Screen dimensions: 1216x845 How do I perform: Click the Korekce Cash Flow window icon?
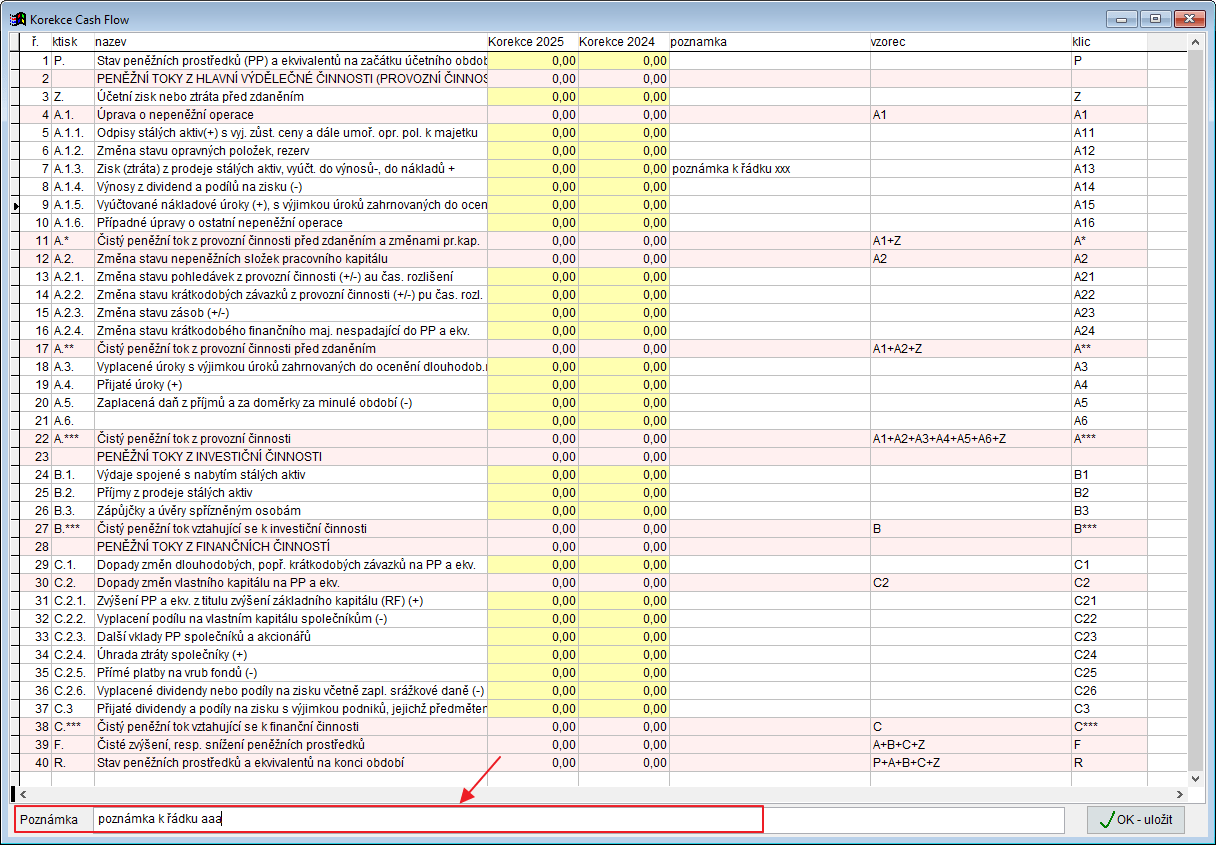click(x=17, y=19)
